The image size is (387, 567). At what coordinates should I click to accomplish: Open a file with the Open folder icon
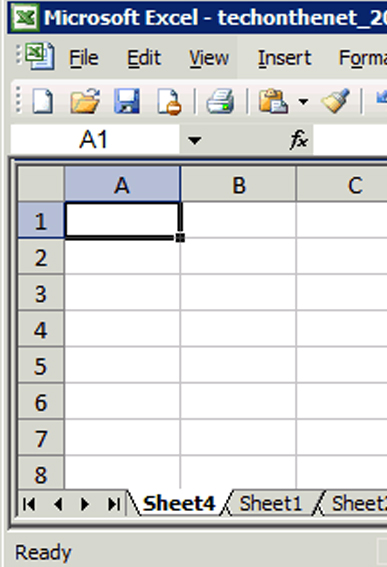85,101
